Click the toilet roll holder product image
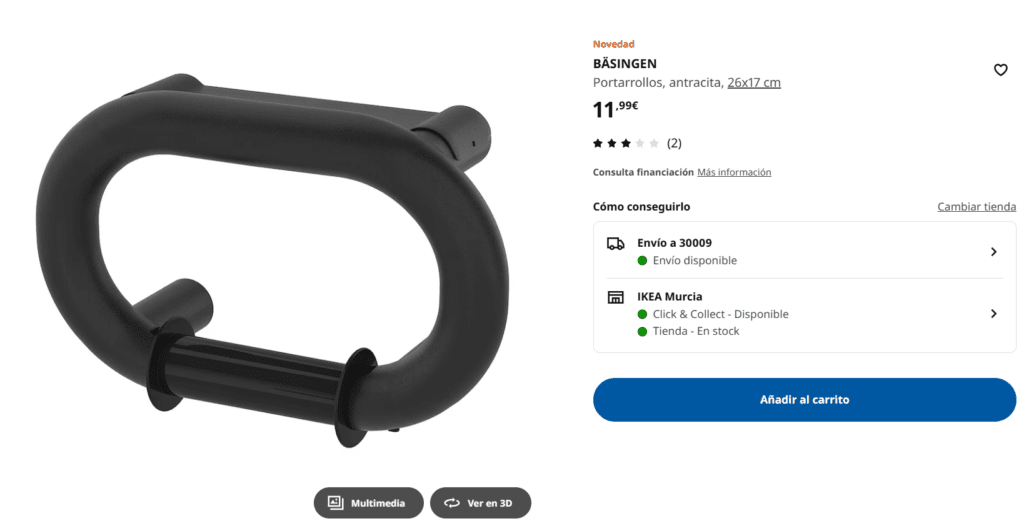 click(271, 260)
